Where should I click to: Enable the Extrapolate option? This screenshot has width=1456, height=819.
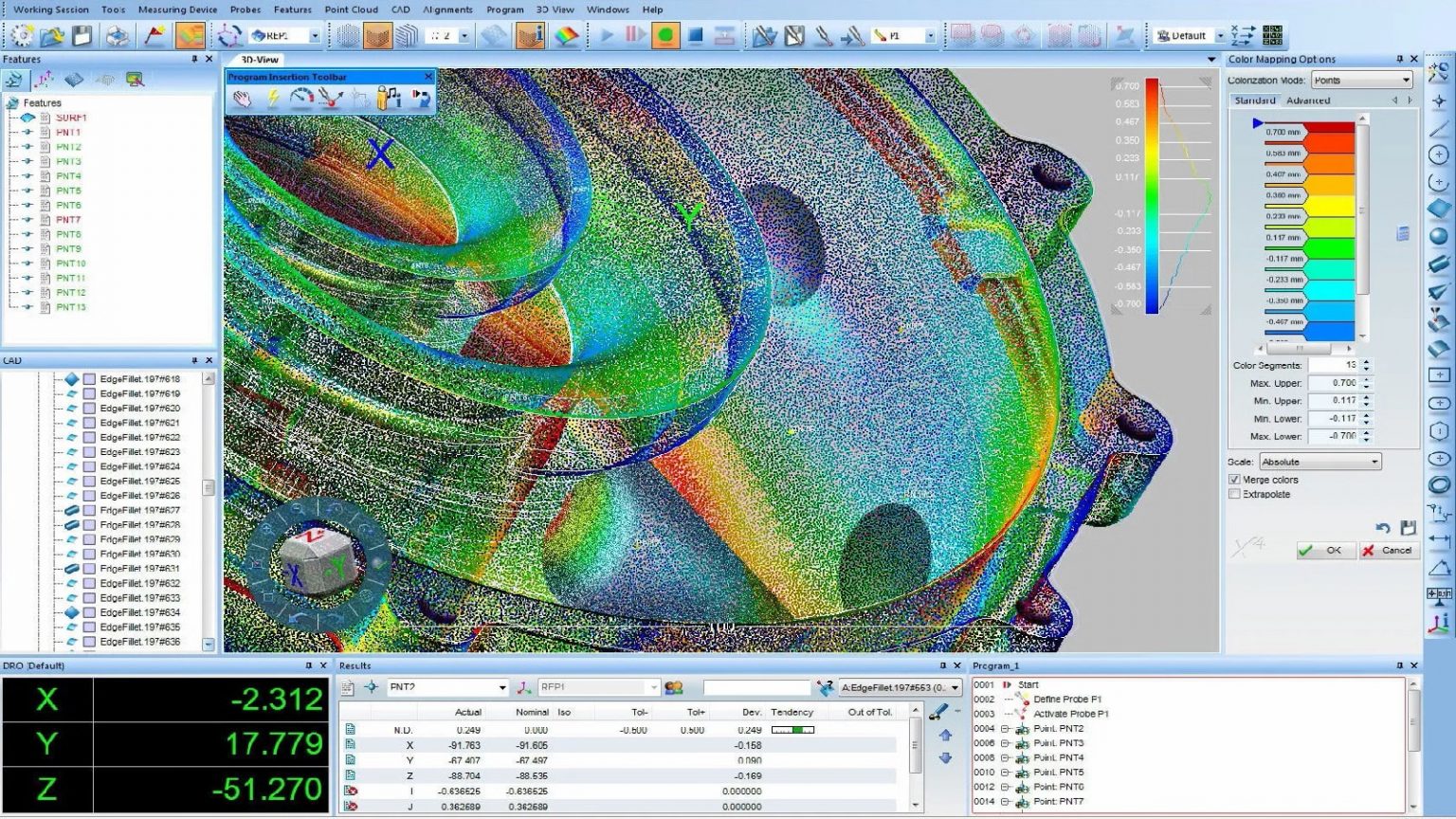click(x=1235, y=494)
